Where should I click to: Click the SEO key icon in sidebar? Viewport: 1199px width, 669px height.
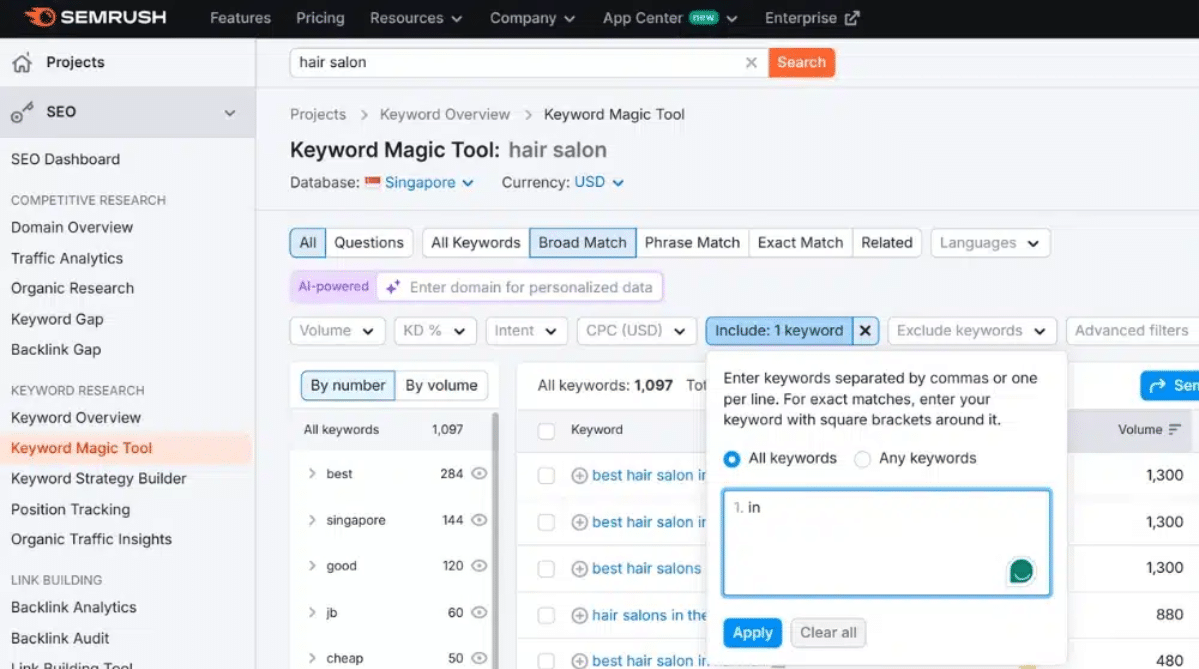(x=22, y=112)
